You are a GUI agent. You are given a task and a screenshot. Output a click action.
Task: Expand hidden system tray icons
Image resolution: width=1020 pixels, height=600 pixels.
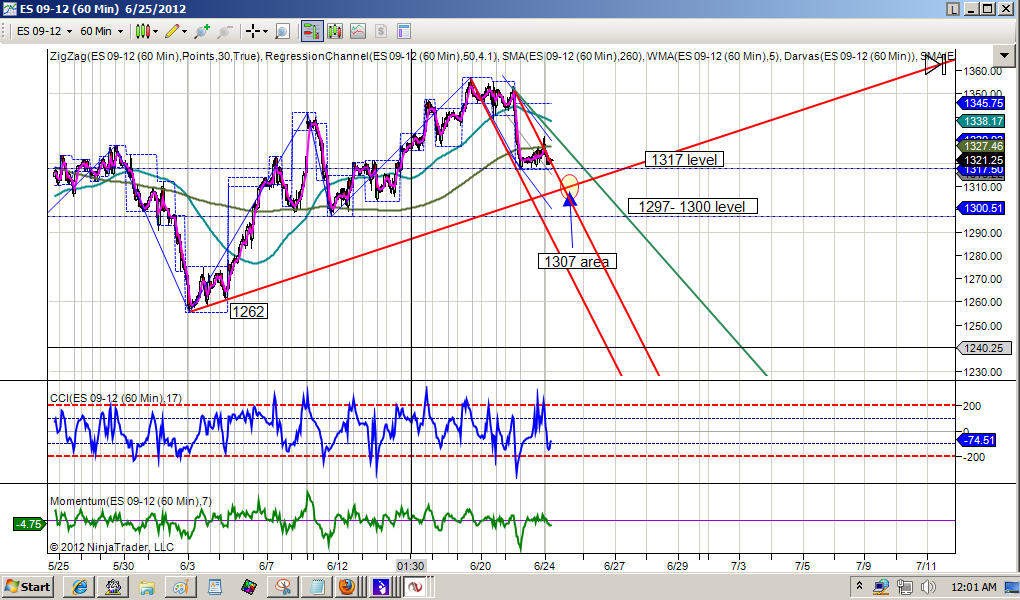859,587
